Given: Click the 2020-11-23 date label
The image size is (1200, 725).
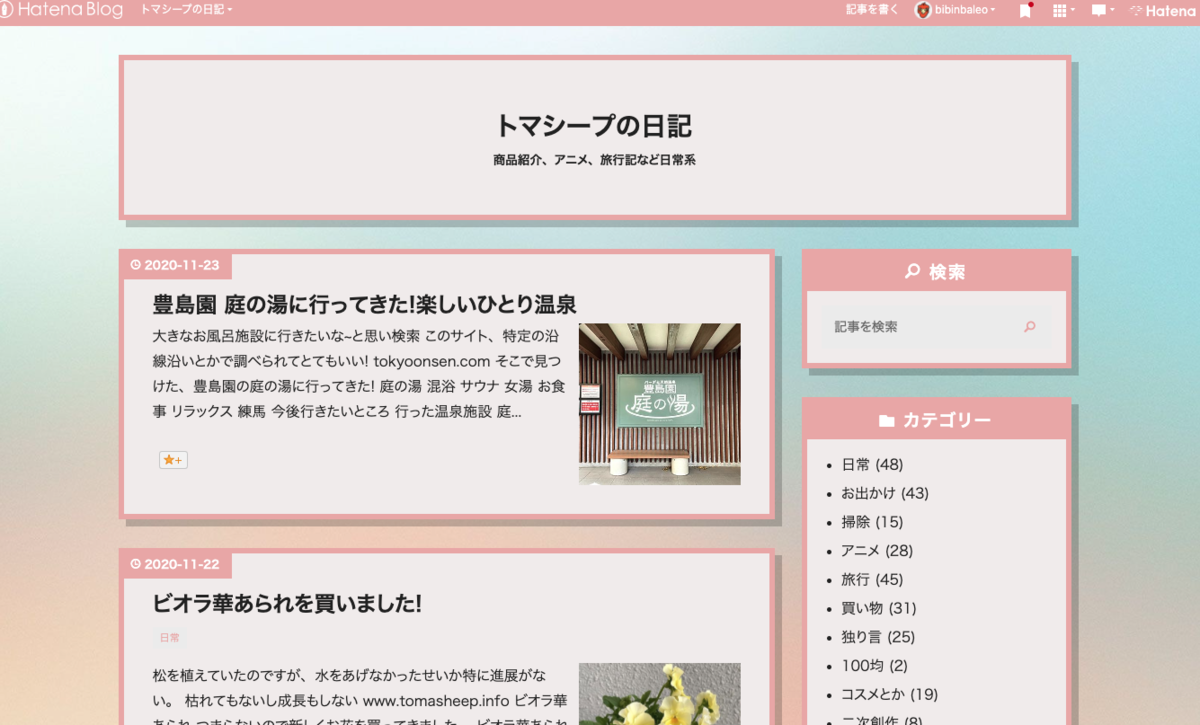Looking at the screenshot, I should (175, 265).
